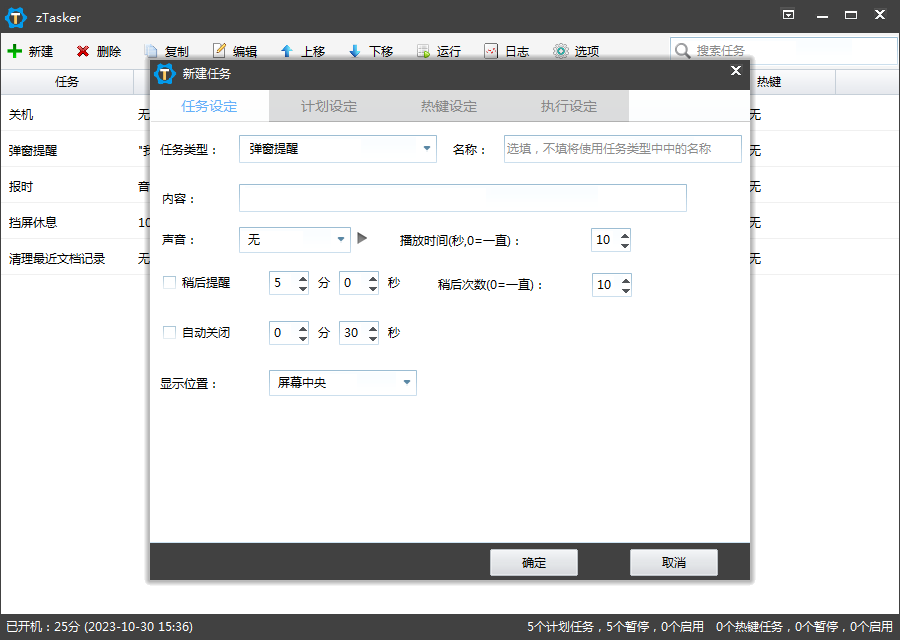Click the 上移 (Move up) arrow icon
The image size is (900, 640).
[x=287, y=51]
